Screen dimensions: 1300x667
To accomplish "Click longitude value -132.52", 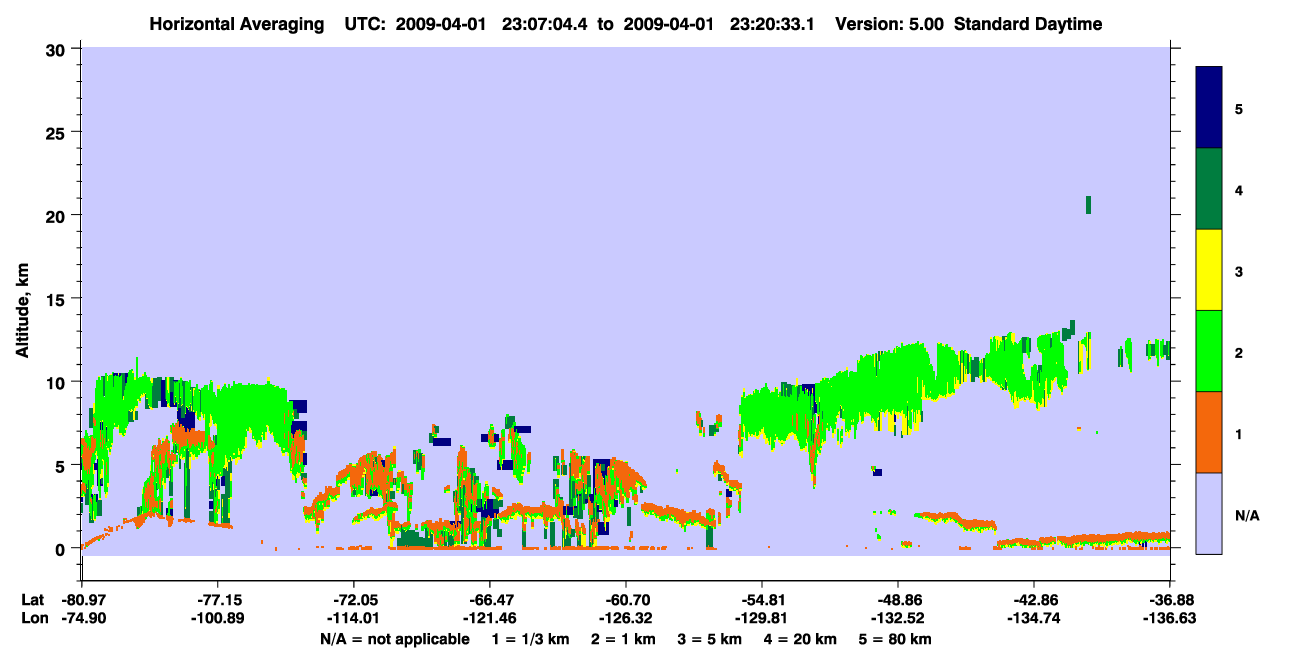I will tap(897, 619).
